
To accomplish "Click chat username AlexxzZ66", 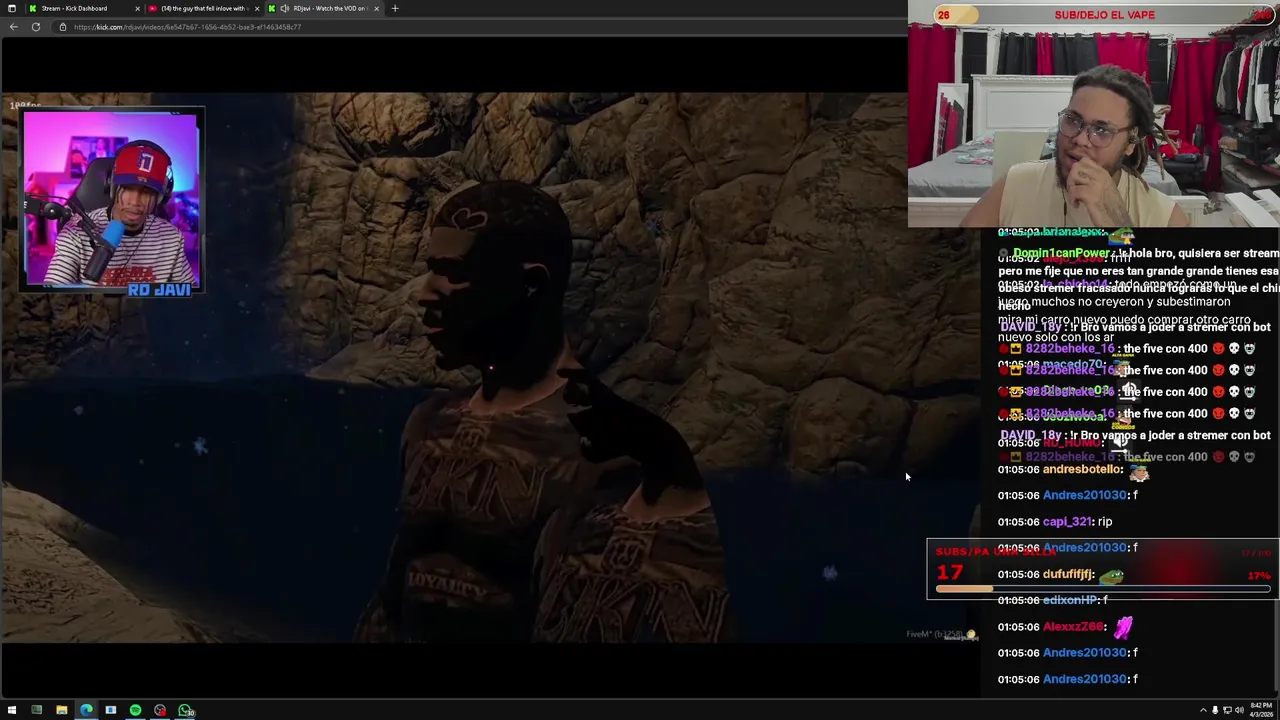I will [1073, 627].
